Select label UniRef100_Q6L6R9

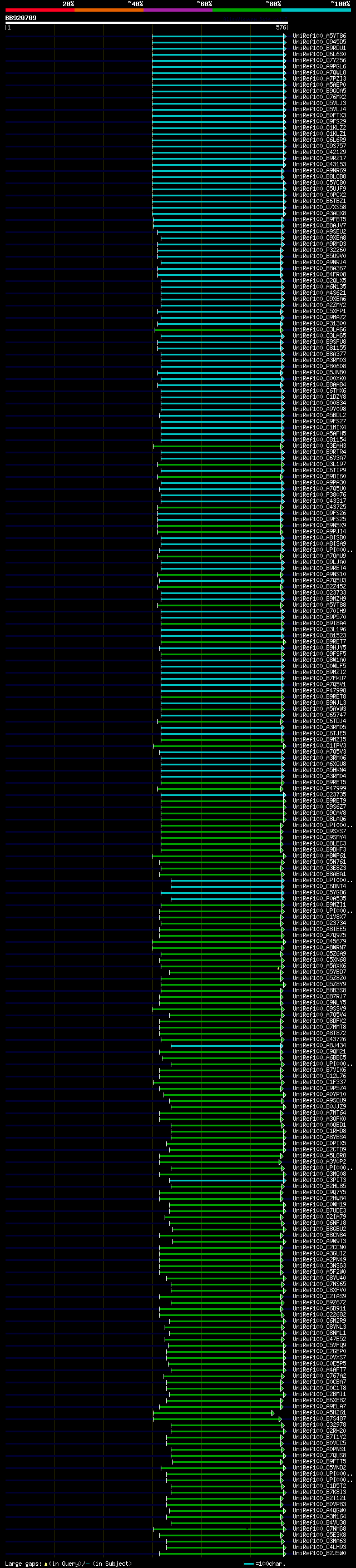click(x=319, y=140)
